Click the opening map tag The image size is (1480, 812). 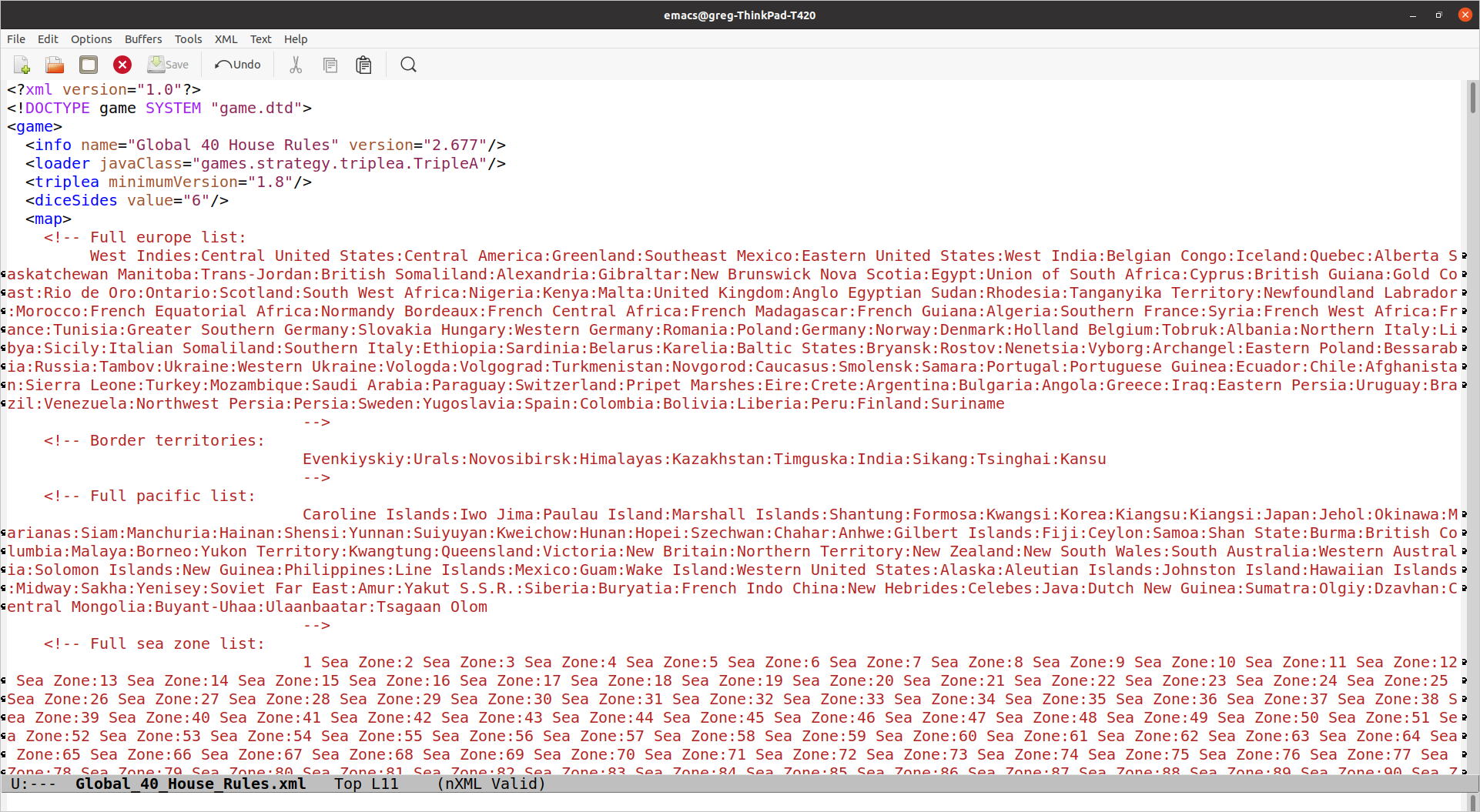[x=49, y=219]
